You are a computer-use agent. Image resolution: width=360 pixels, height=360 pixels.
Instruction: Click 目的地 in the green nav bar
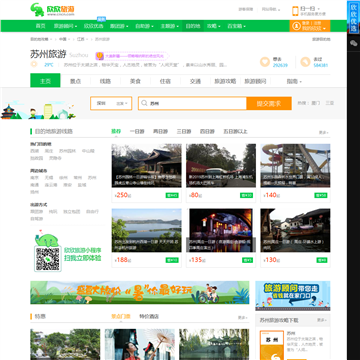pyautogui.click(x=193, y=26)
